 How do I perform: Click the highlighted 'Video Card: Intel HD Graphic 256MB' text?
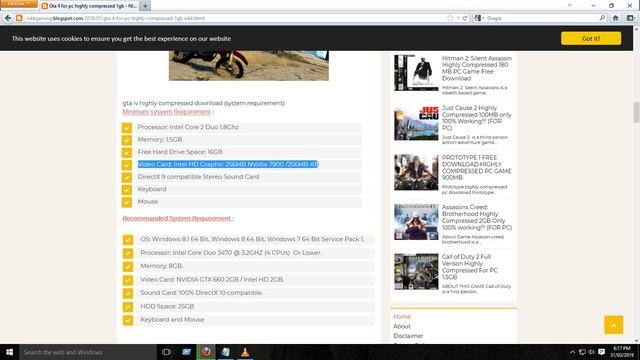[228, 164]
